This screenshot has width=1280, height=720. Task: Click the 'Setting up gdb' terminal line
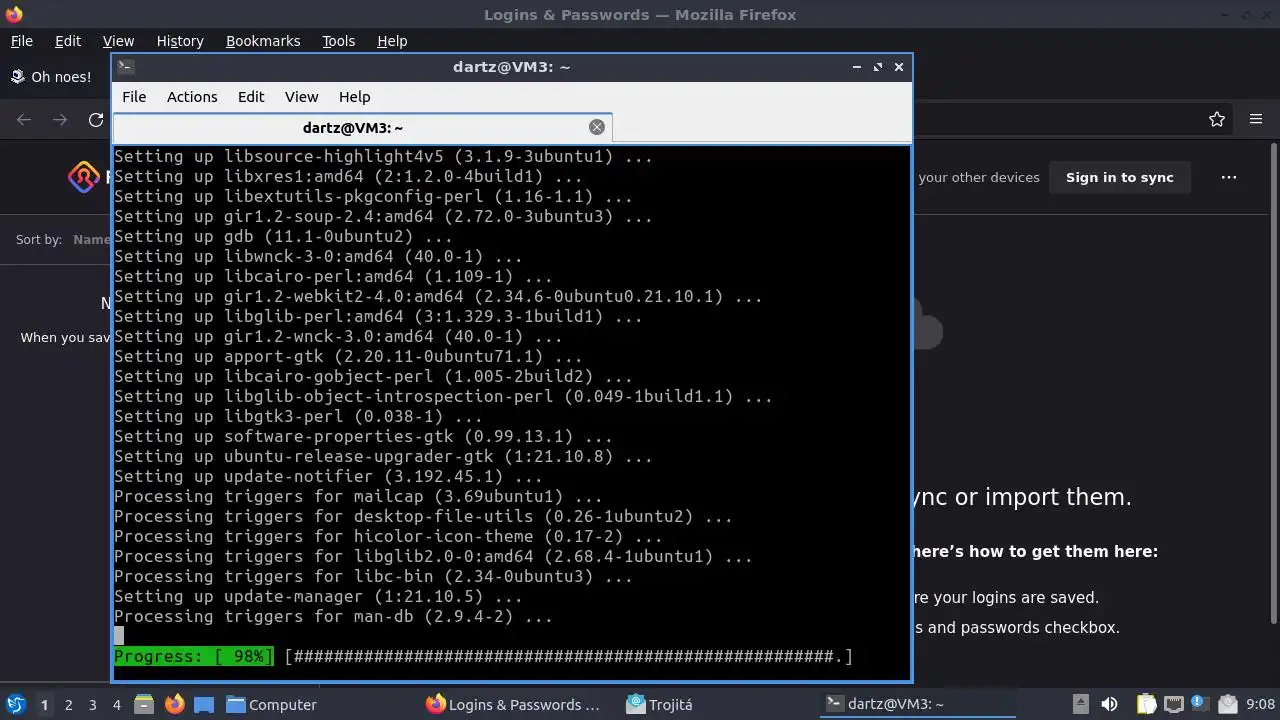click(x=283, y=236)
